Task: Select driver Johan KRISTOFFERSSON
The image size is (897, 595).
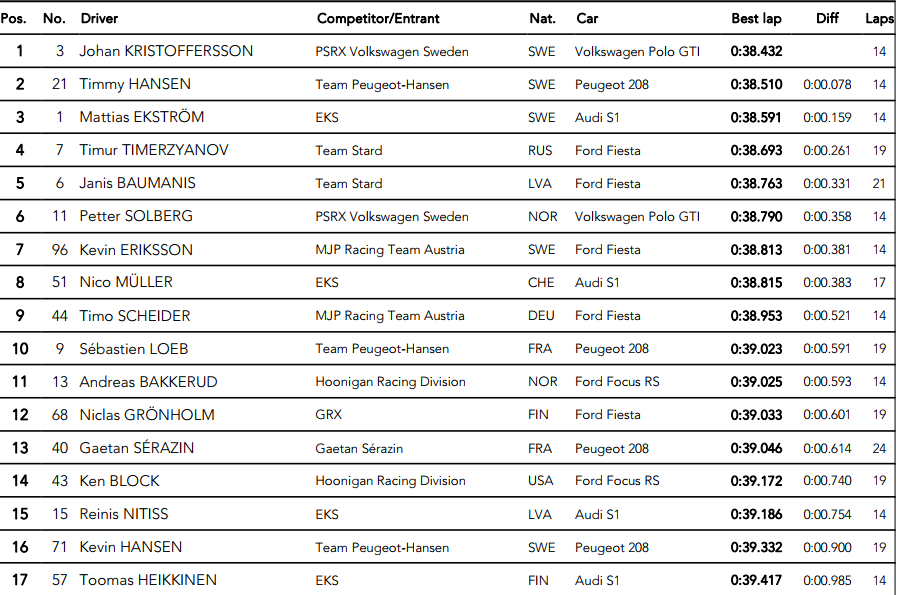Action: pos(166,51)
